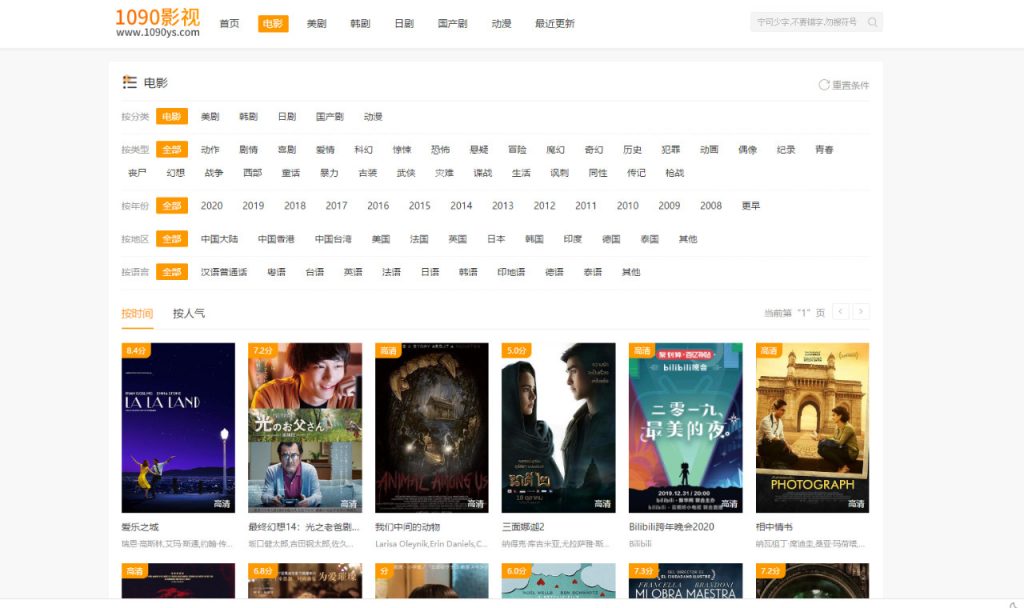
Task: Open the Bilibili 二零一九最美的夜 poster
Action: click(686, 428)
